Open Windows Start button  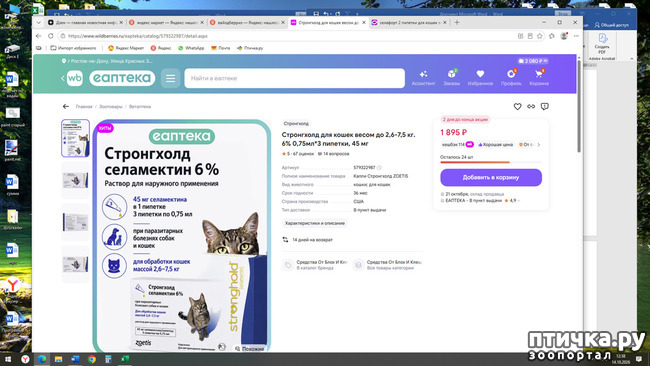pos(8,359)
